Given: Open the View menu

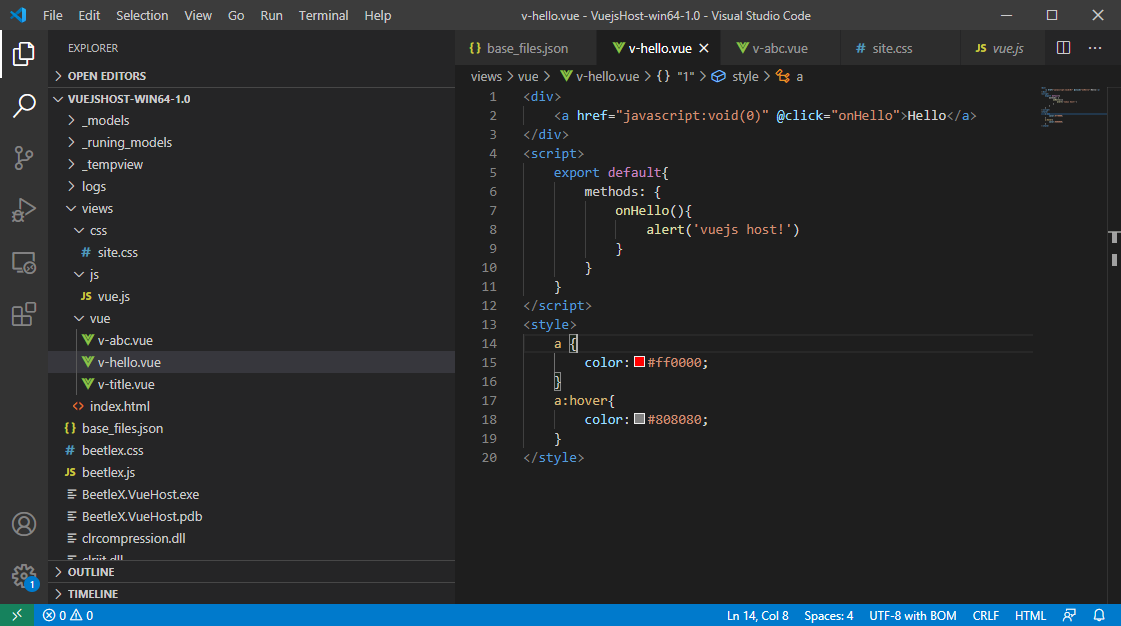Looking at the screenshot, I should pyautogui.click(x=198, y=15).
